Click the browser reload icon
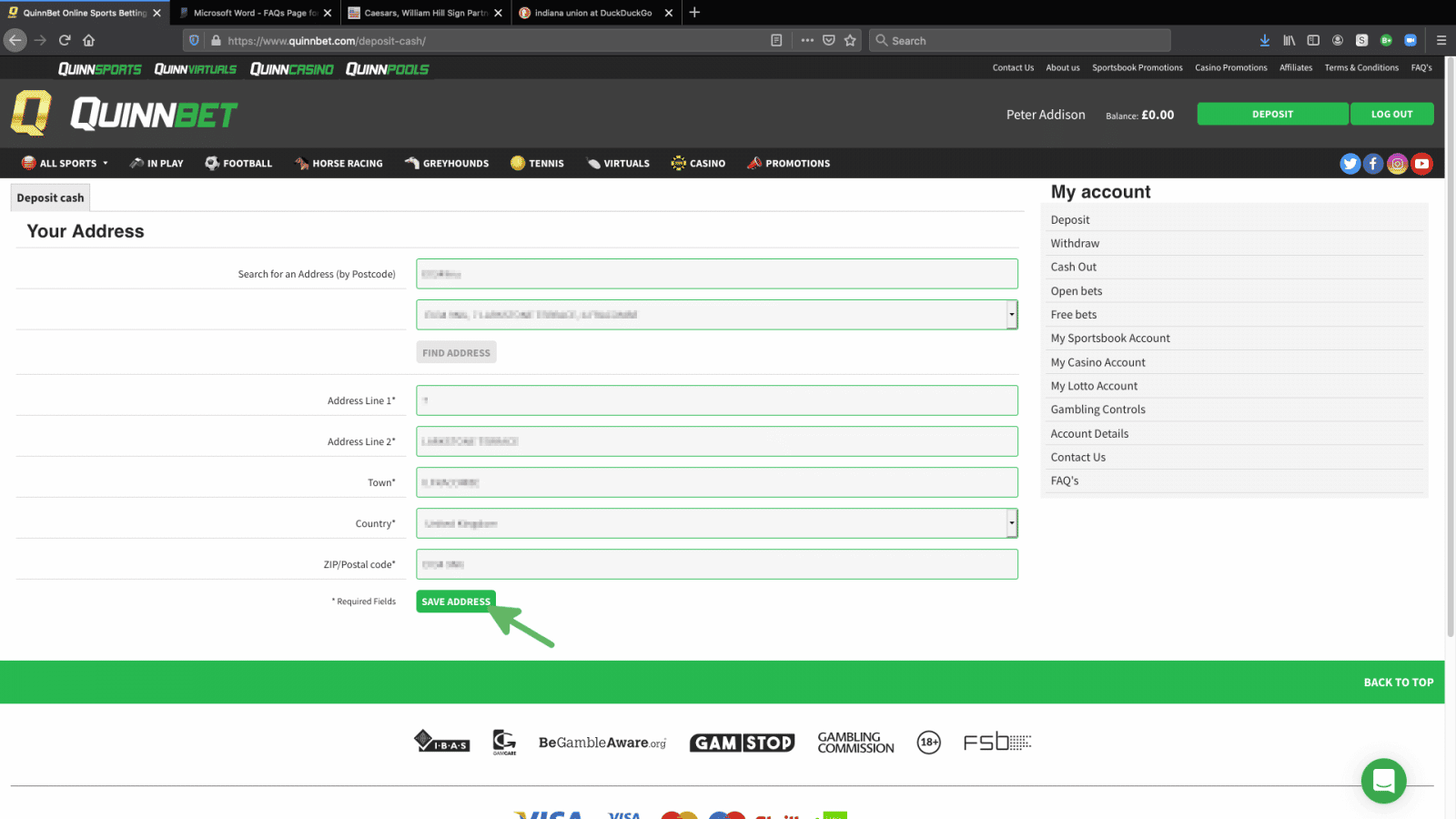Image resolution: width=1456 pixels, height=819 pixels. point(65,40)
